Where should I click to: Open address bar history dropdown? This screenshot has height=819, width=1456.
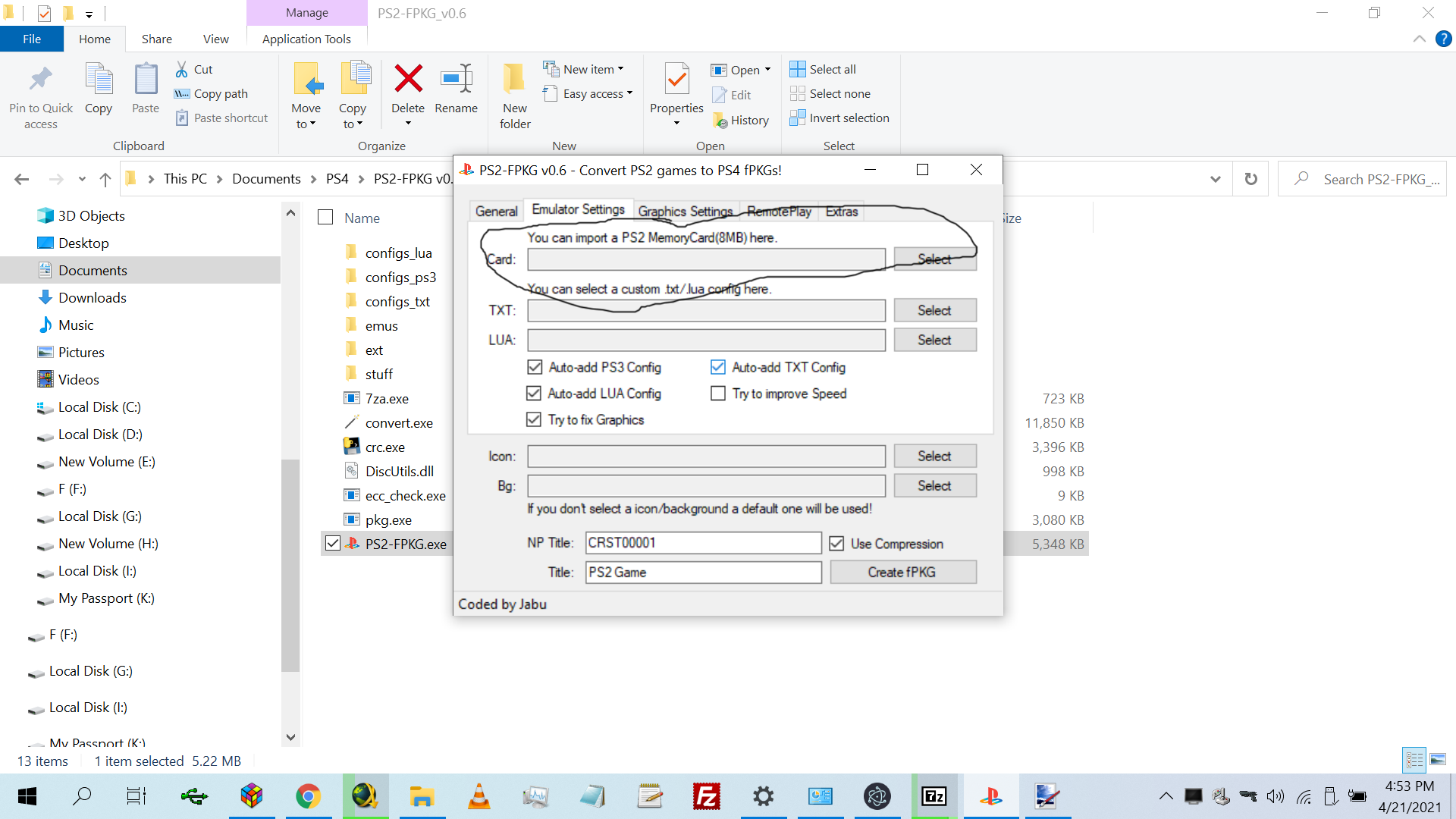tap(1216, 179)
